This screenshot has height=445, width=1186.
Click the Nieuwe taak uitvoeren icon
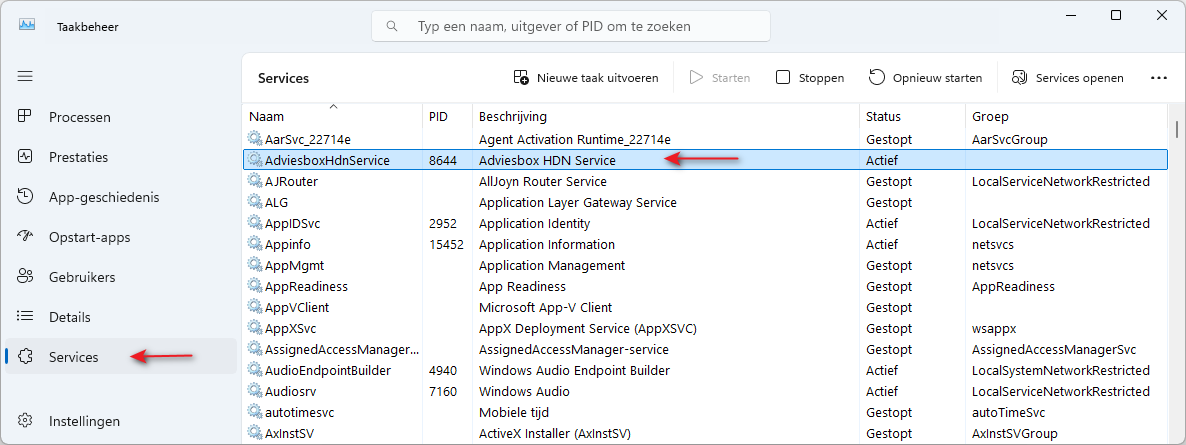pos(520,77)
